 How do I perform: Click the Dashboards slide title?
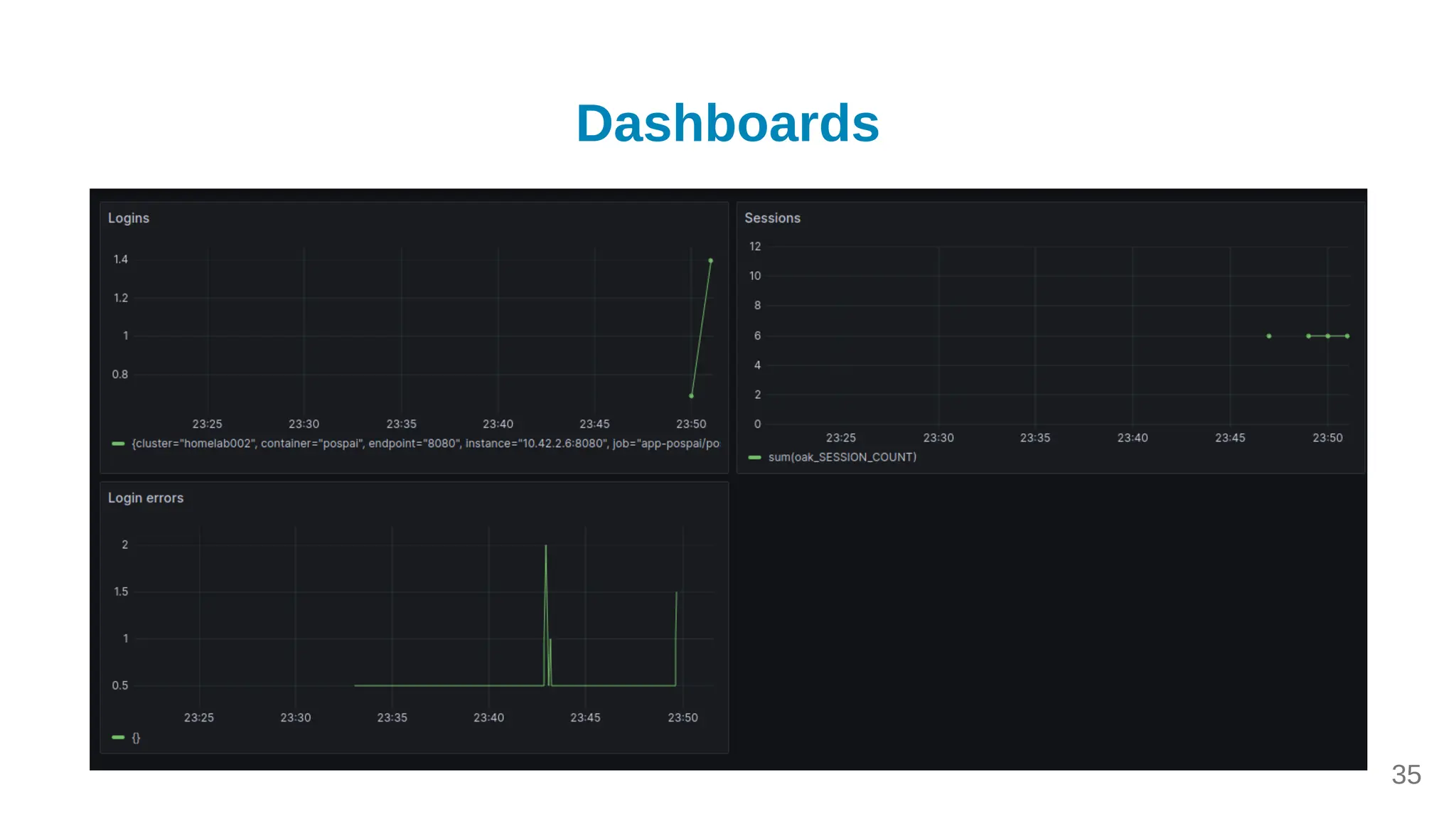pos(727,124)
